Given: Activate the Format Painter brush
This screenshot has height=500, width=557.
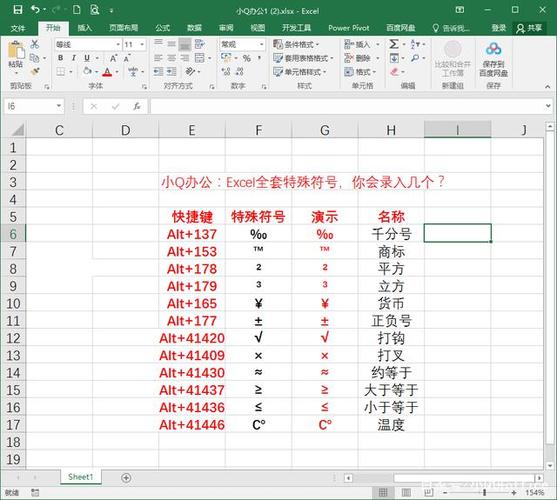Looking at the screenshot, I should tap(34, 72).
